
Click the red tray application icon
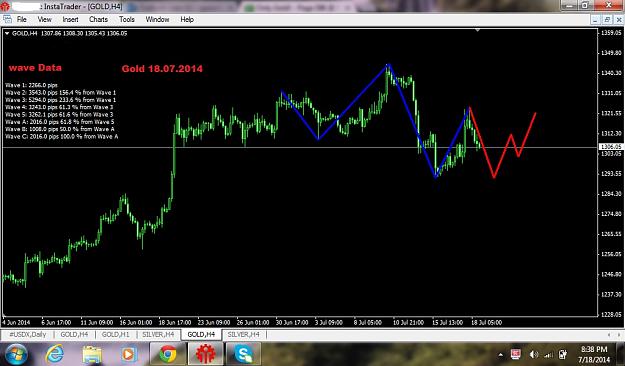pos(516,354)
